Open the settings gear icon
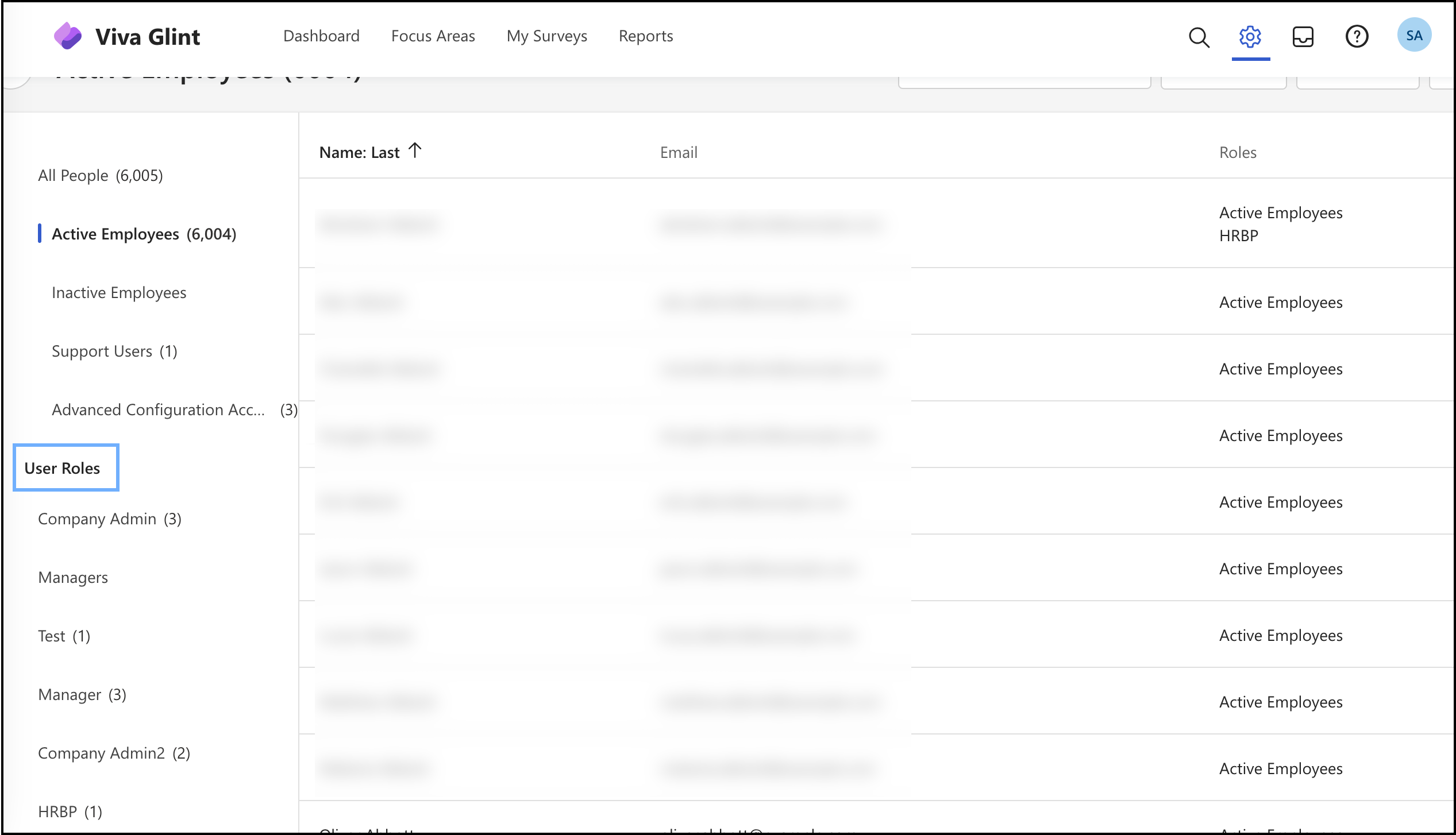The width and height of the screenshot is (1456, 835). pyautogui.click(x=1250, y=35)
